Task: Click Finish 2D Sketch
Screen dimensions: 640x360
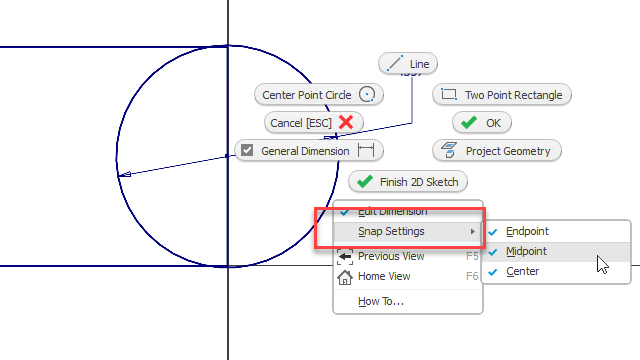Action: 408,182
